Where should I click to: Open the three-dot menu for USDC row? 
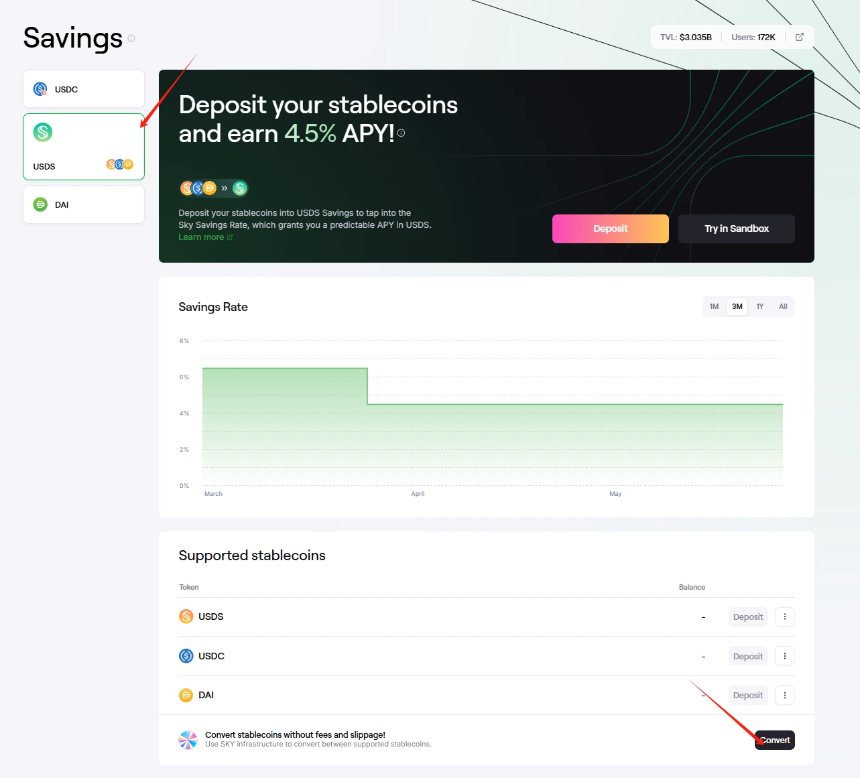[785, 656]
